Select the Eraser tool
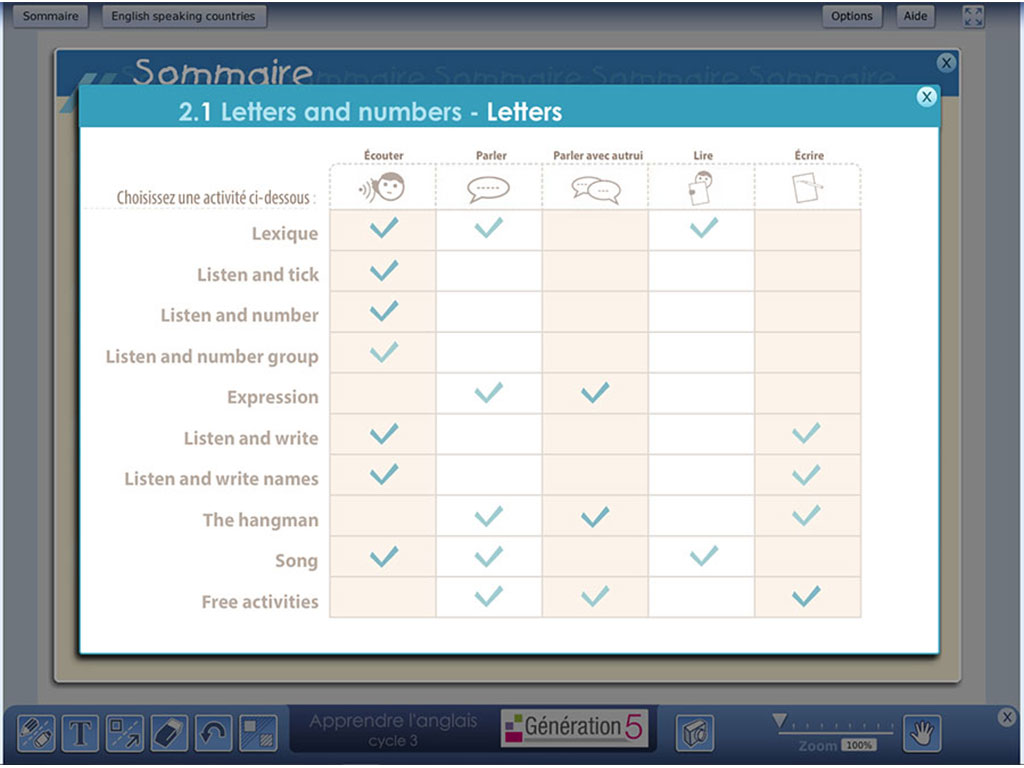 pos(168,733)
